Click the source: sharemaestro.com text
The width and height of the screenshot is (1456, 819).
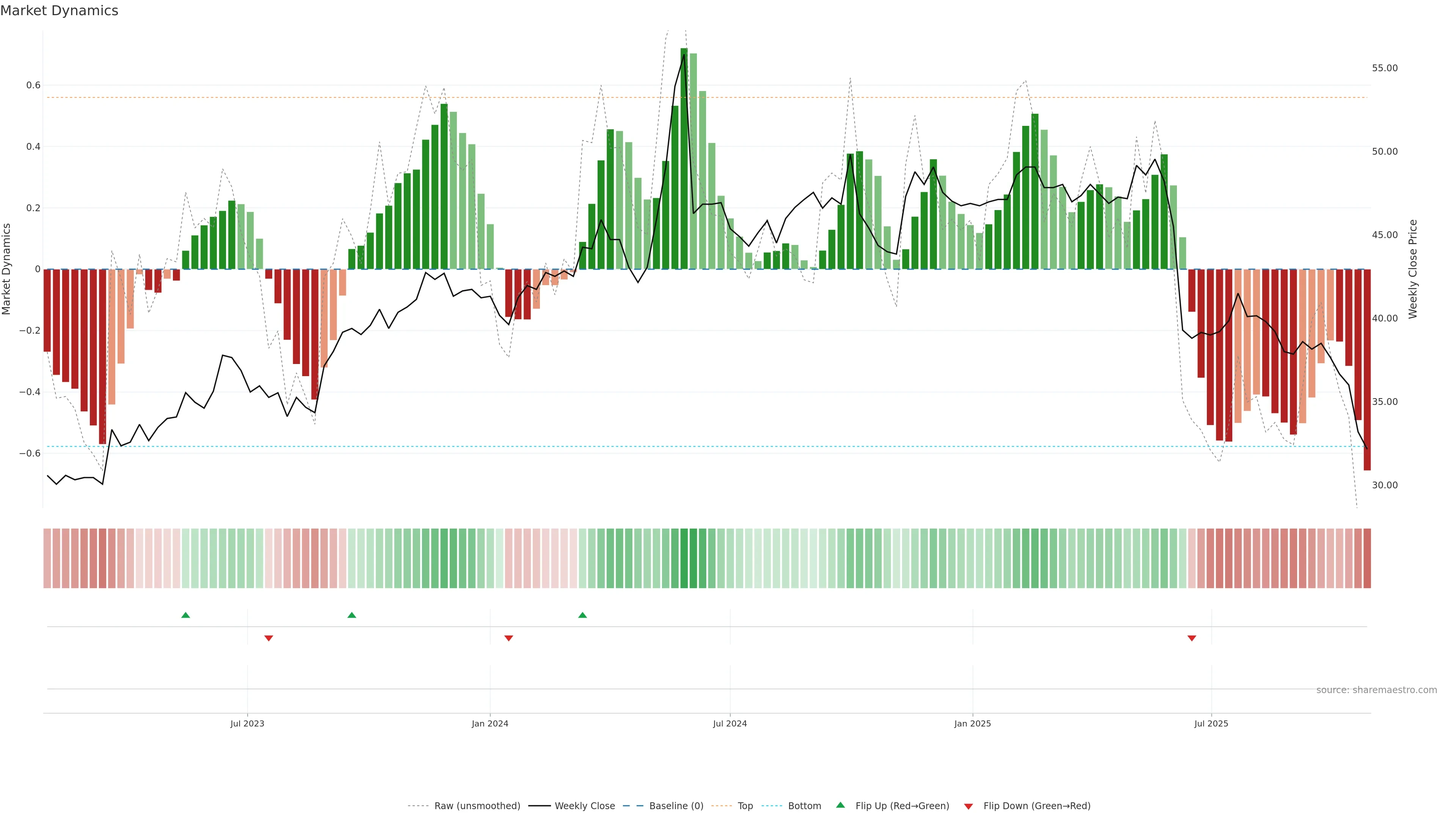(1376, 690)
